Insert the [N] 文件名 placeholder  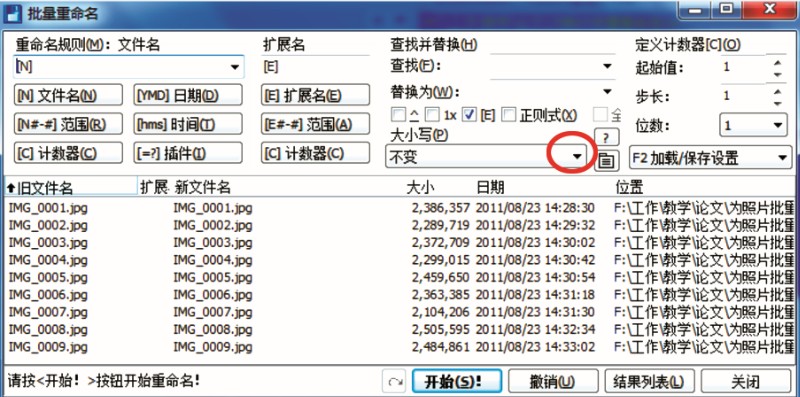coord(68,95)
